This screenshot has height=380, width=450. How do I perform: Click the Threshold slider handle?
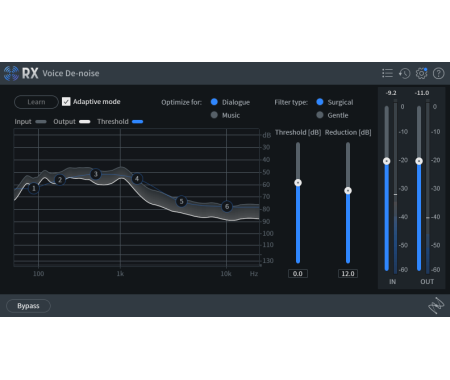click(x=298, y=183)
